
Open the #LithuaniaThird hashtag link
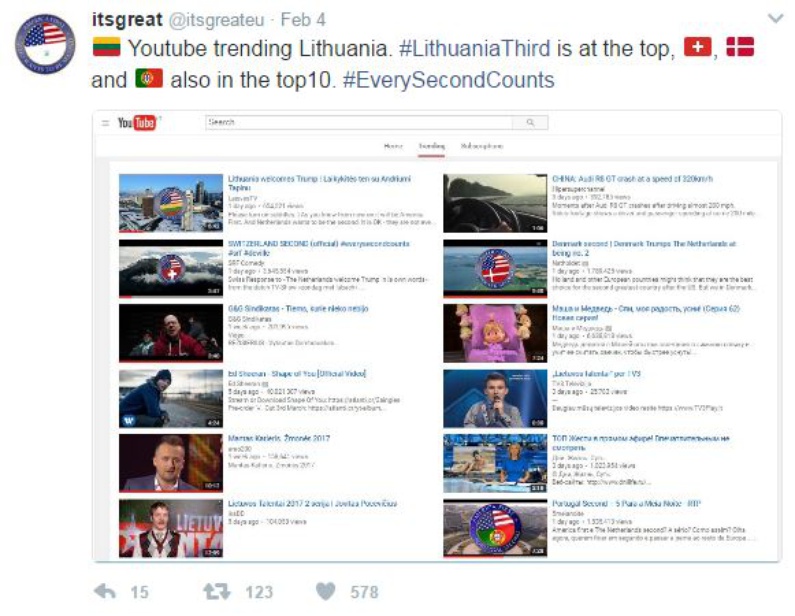[x=475, y=49]
